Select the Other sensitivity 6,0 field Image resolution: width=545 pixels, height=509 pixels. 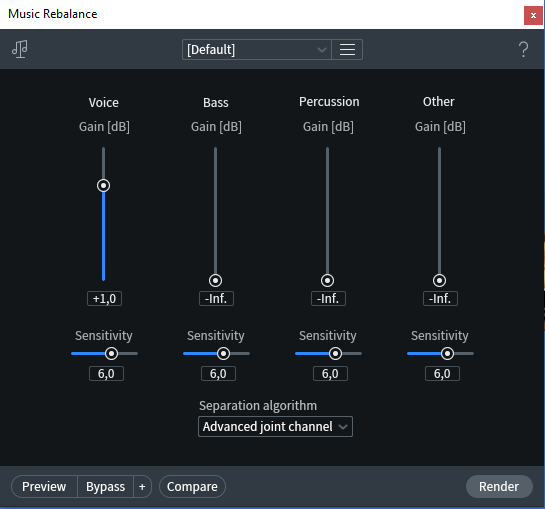click(x=442, y=373)
